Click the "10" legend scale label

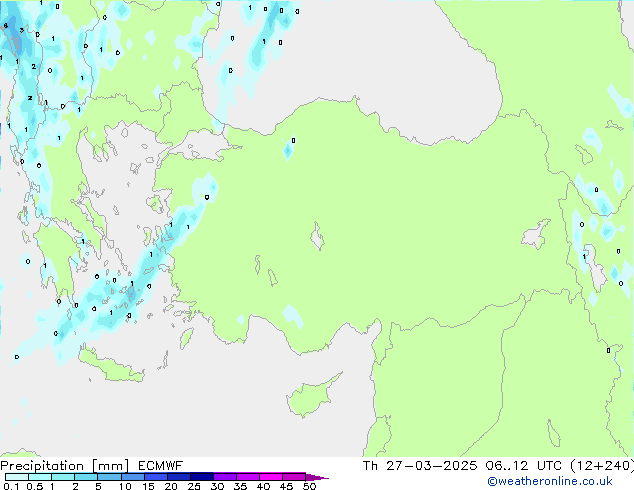(x=125, y=486)
